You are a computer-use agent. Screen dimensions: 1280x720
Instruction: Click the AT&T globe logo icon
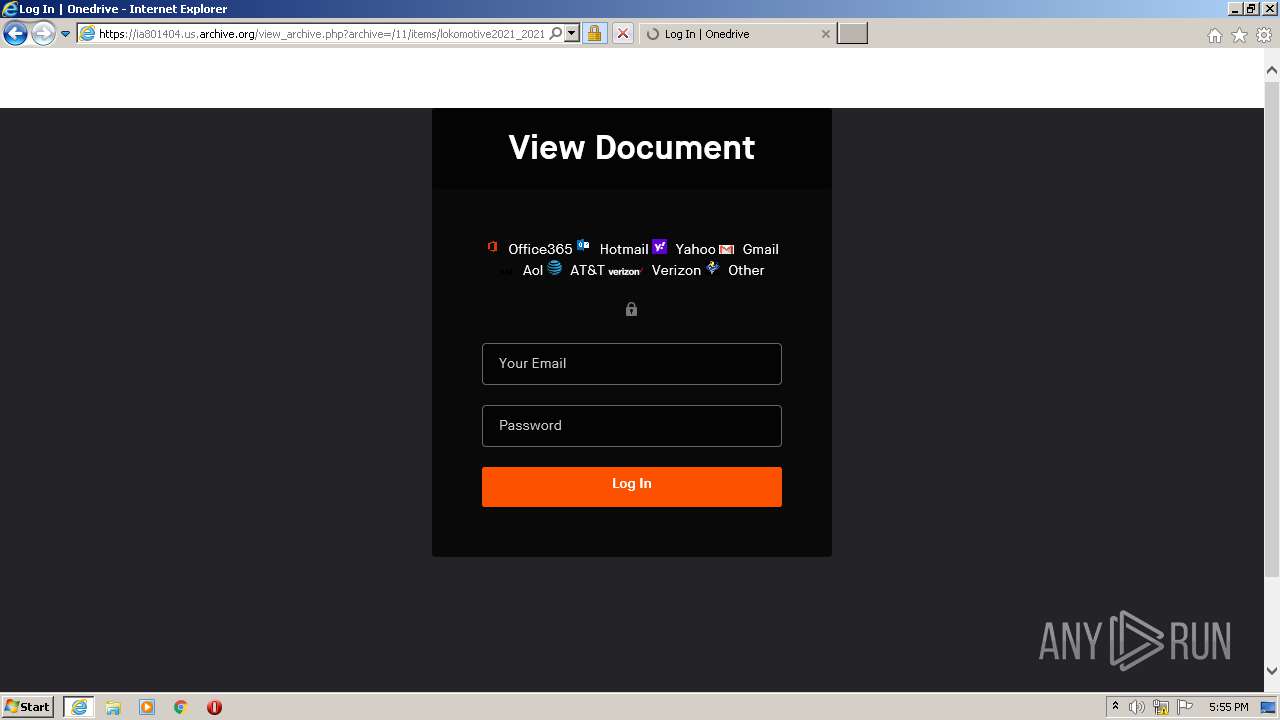555,268
